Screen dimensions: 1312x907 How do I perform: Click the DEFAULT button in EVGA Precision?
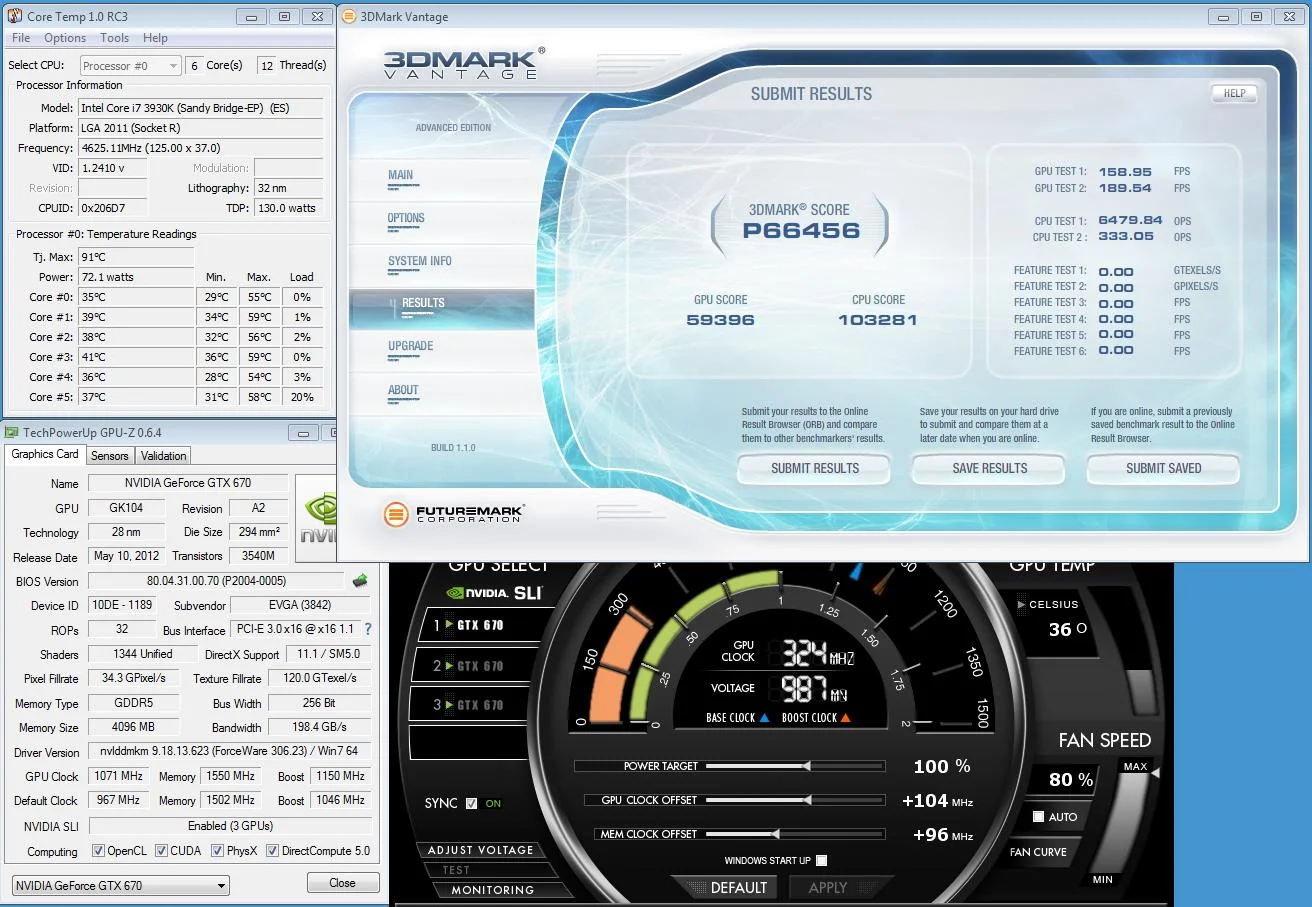pyautogui.click(x=739, y=887)
